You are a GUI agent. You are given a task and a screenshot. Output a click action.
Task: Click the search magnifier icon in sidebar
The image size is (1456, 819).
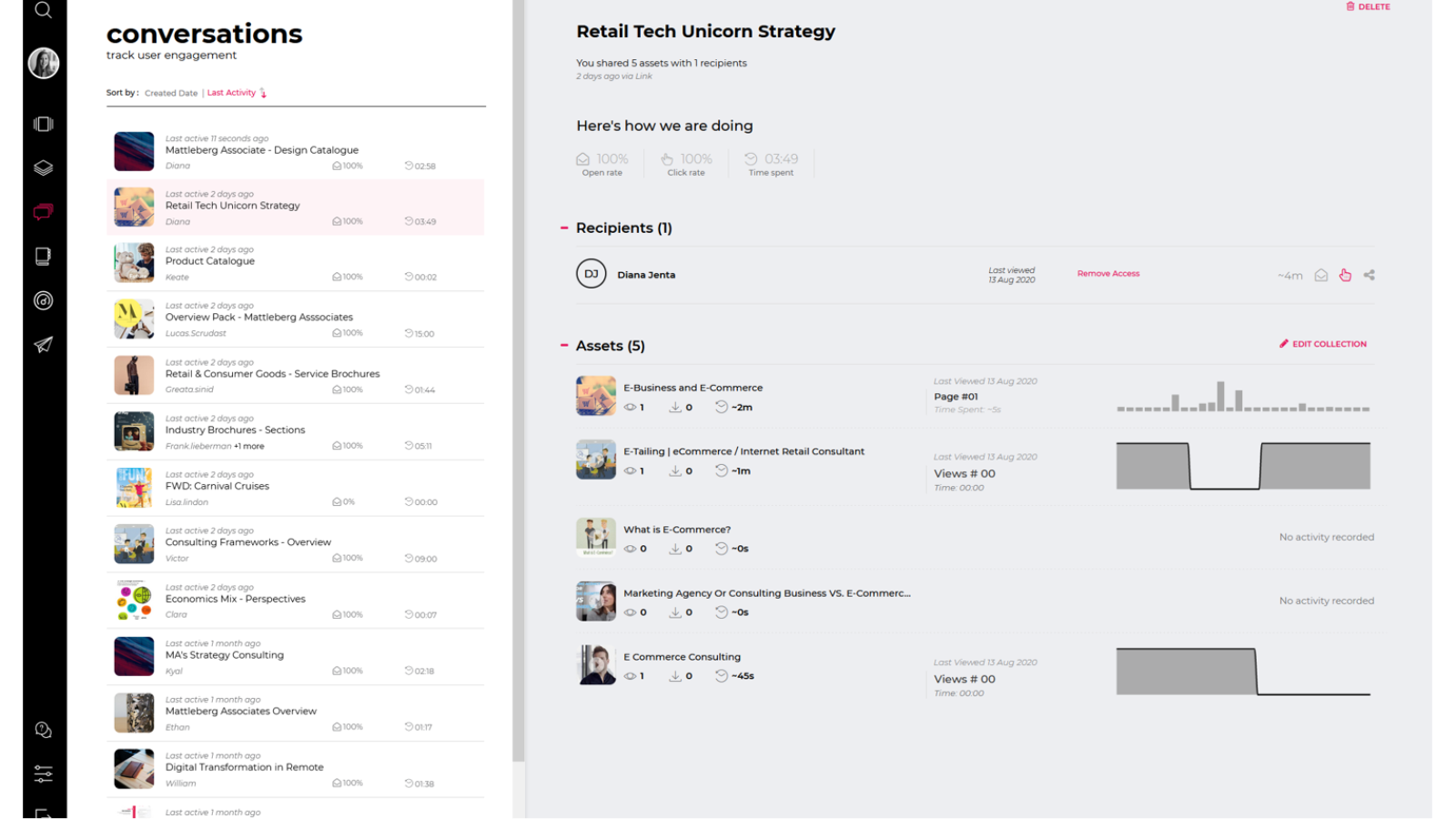(43, 10)
